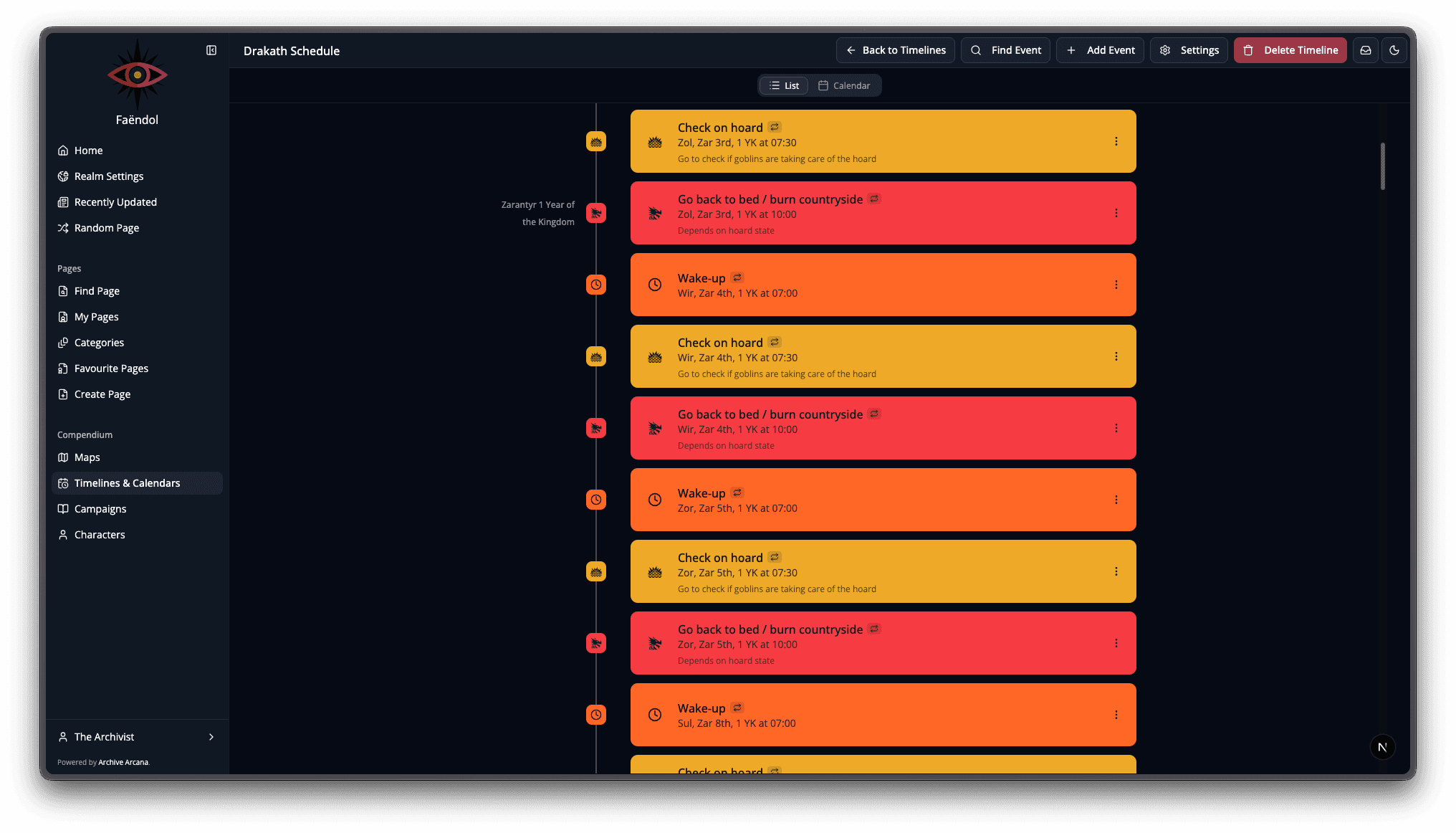
Task: Select Timelines & Calendars in the sidebar
Action: click(x=127, y=482)
